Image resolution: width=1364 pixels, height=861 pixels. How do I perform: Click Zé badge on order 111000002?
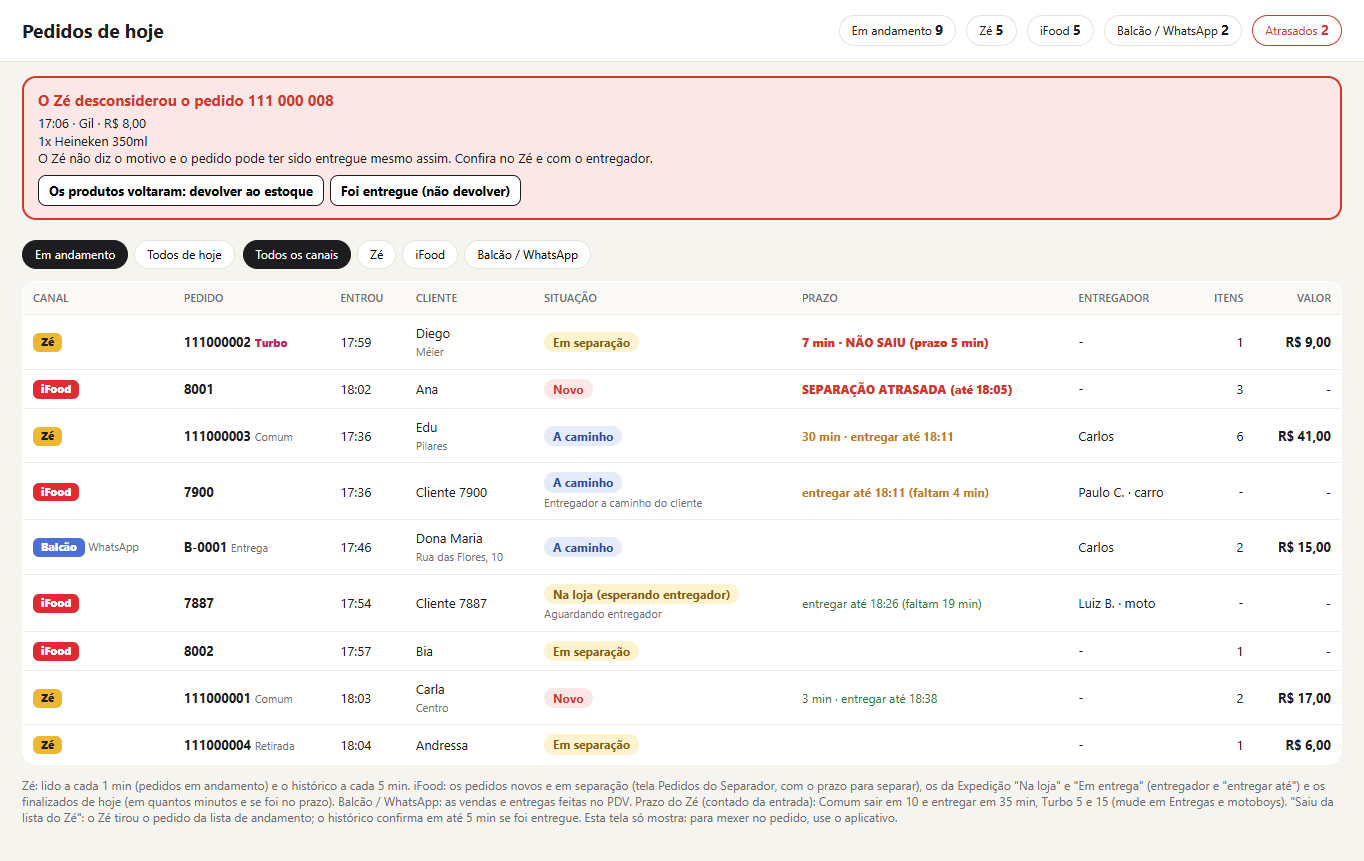(47, 342)
